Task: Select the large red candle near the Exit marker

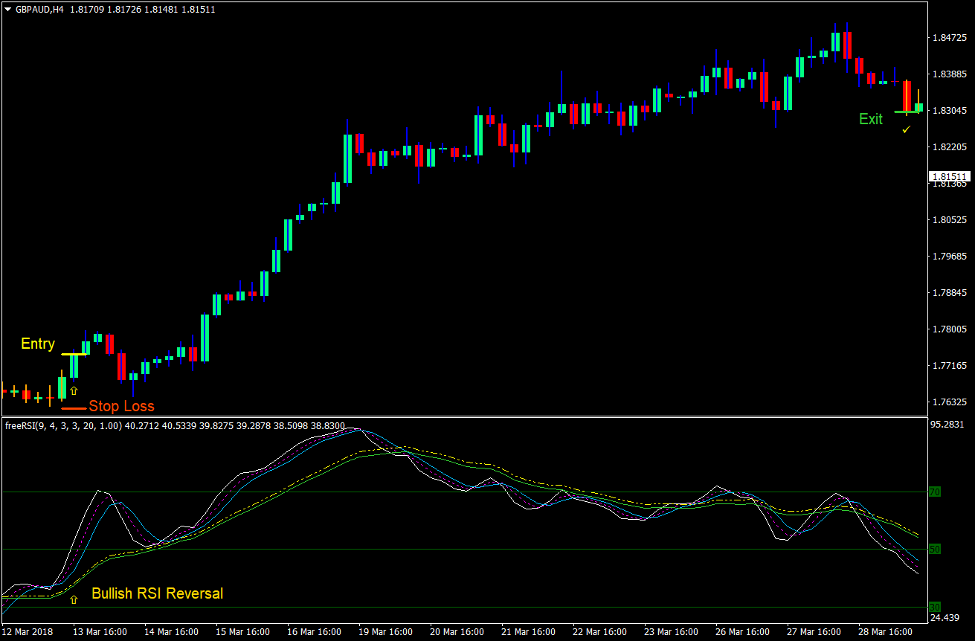Action: (x=907, y=96)
